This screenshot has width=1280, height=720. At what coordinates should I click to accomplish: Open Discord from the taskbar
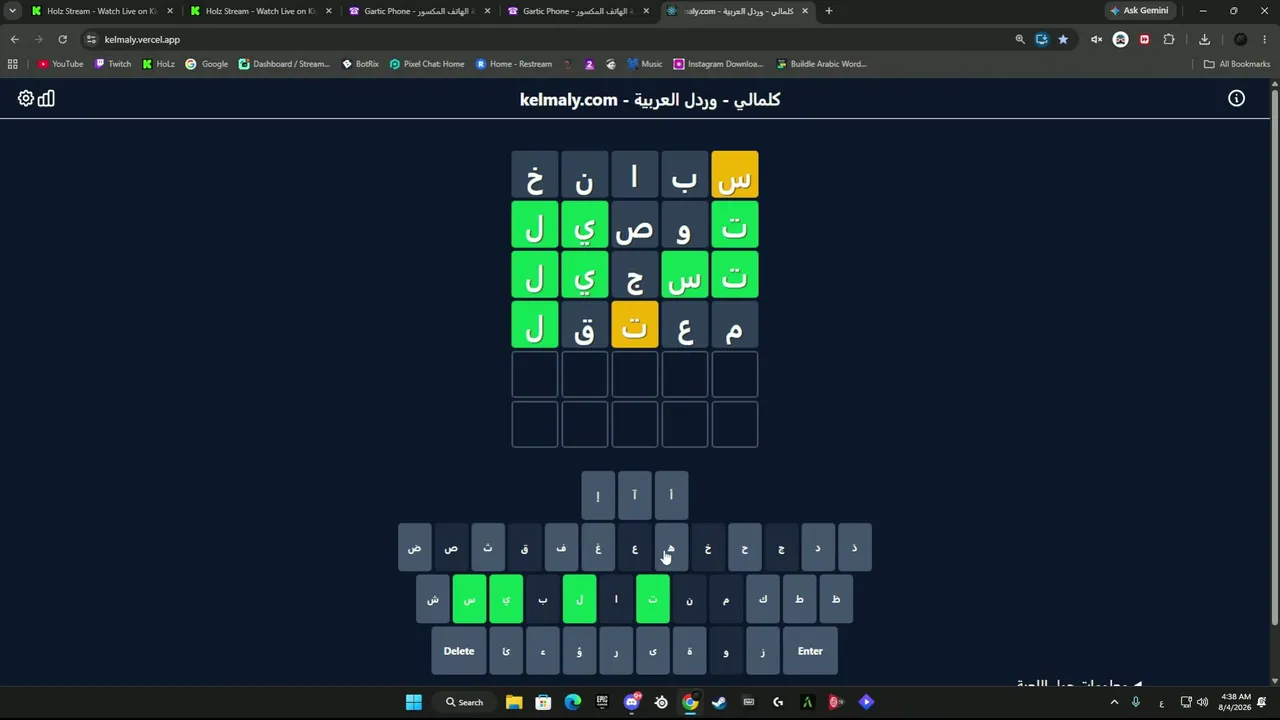coord(632,702)
